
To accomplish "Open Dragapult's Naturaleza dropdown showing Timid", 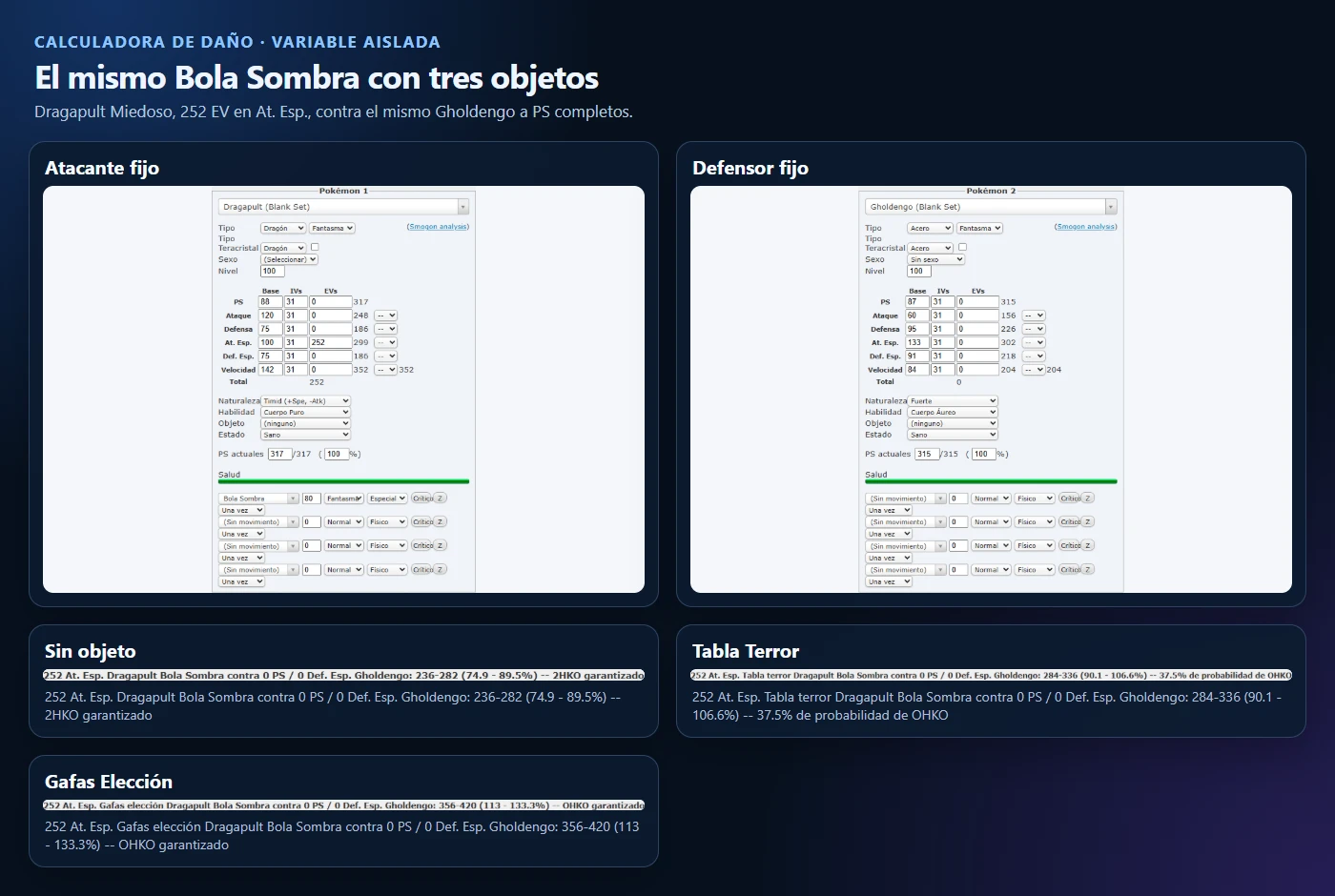I will (x=306, y=401).
